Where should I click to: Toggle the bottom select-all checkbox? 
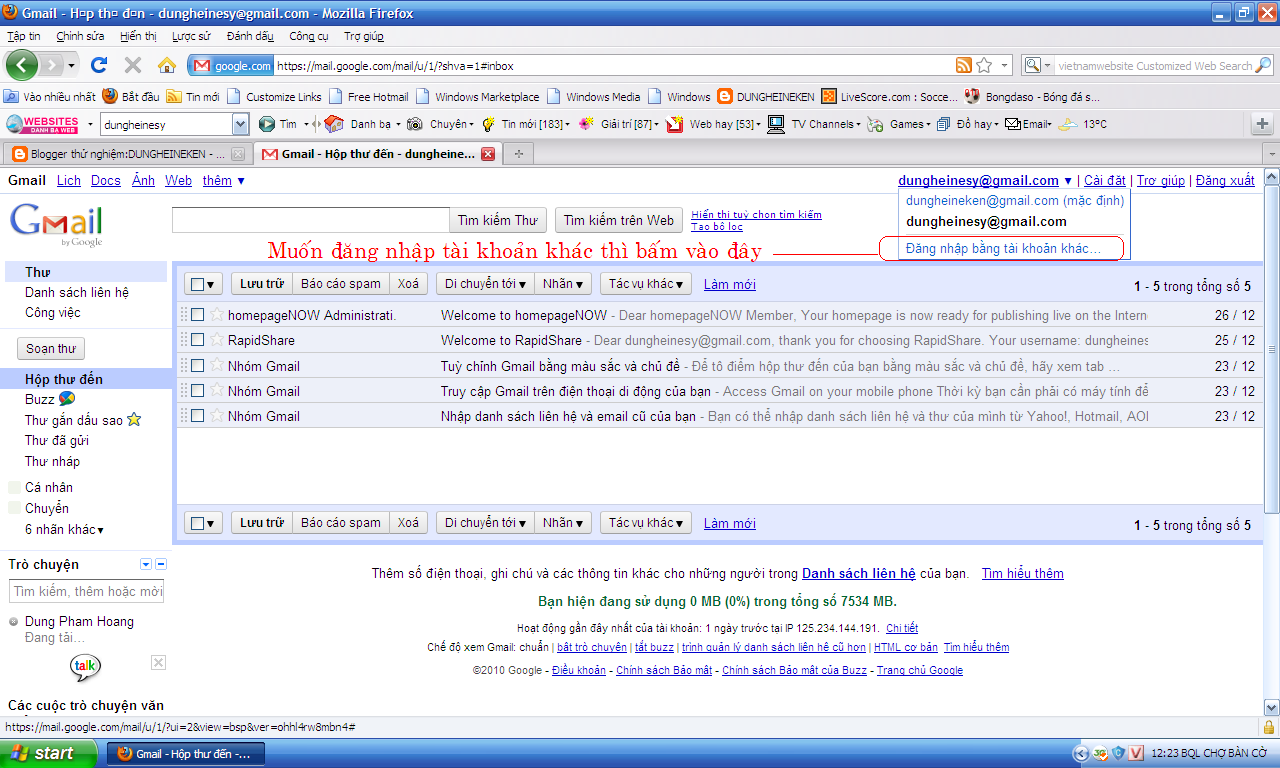(199, 523)
